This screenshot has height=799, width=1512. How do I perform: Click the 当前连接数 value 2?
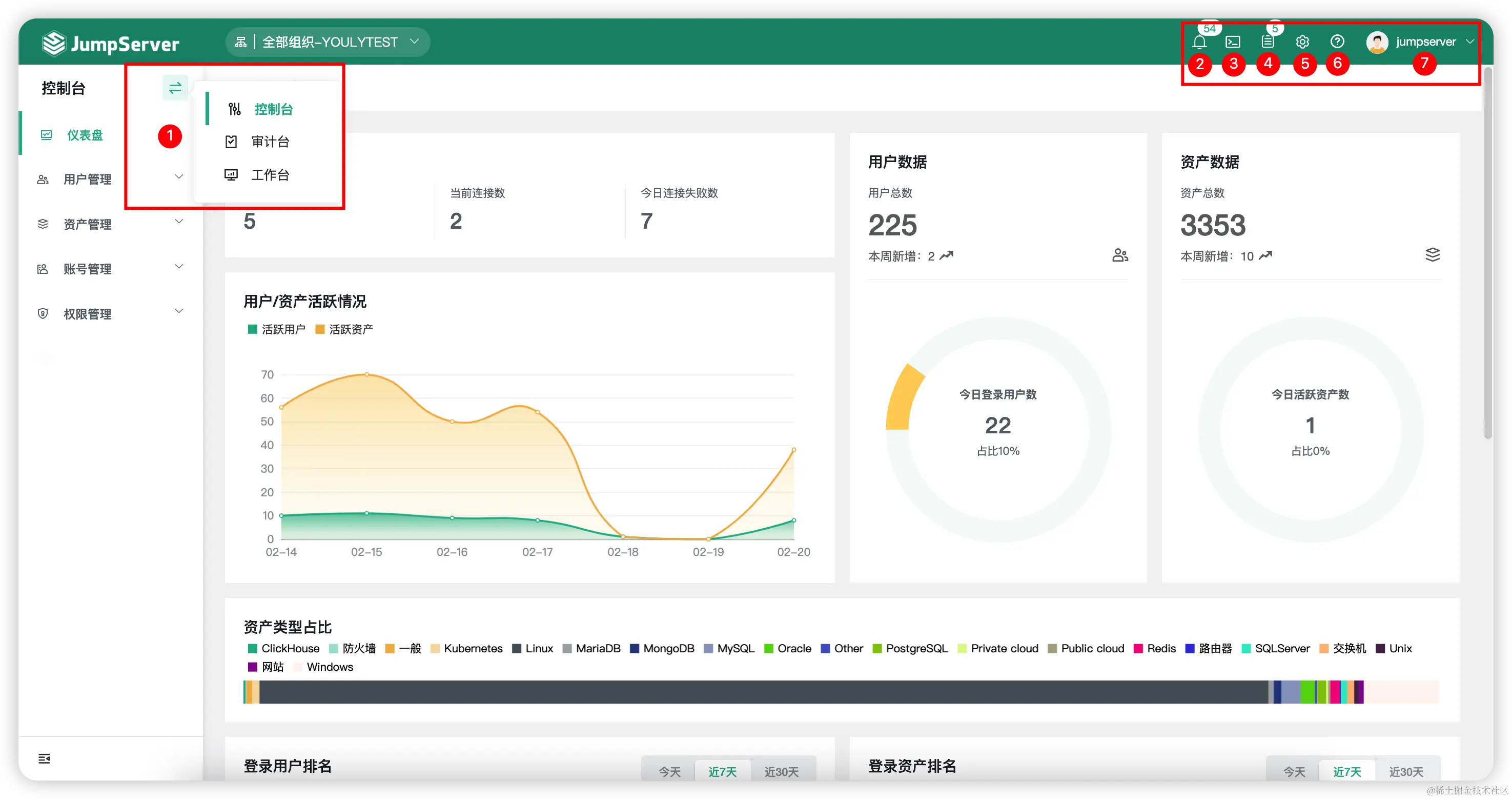point(456,222)
